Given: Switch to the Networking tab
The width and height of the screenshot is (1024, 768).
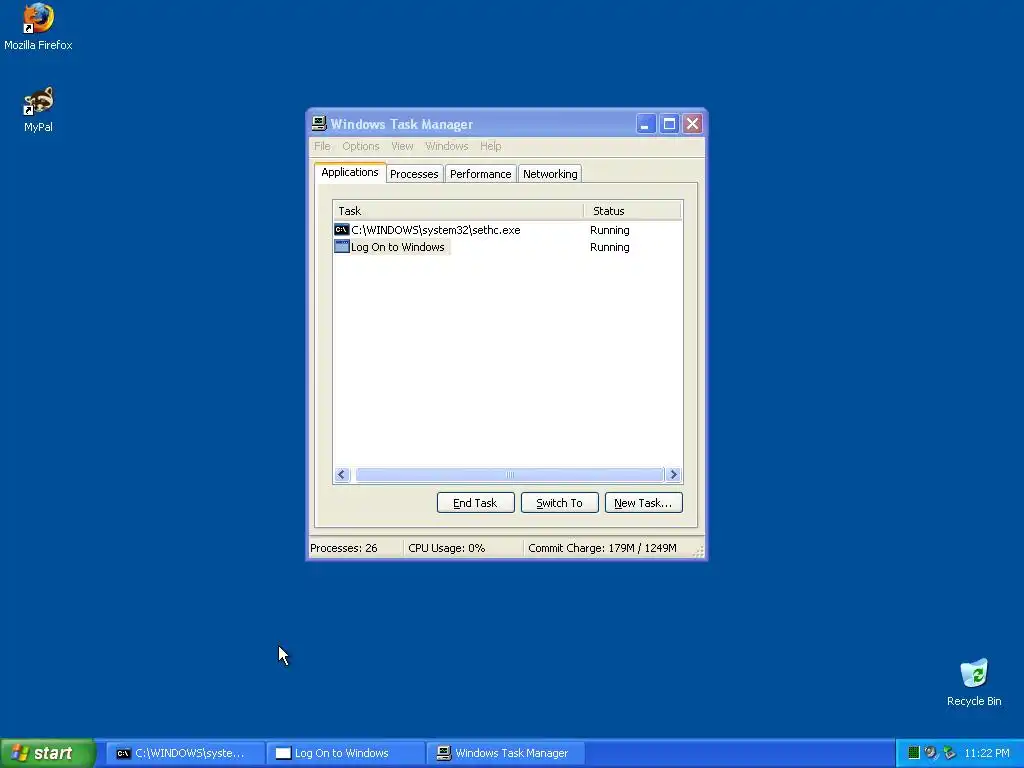Looking at the screenshot, I should 550,174.
